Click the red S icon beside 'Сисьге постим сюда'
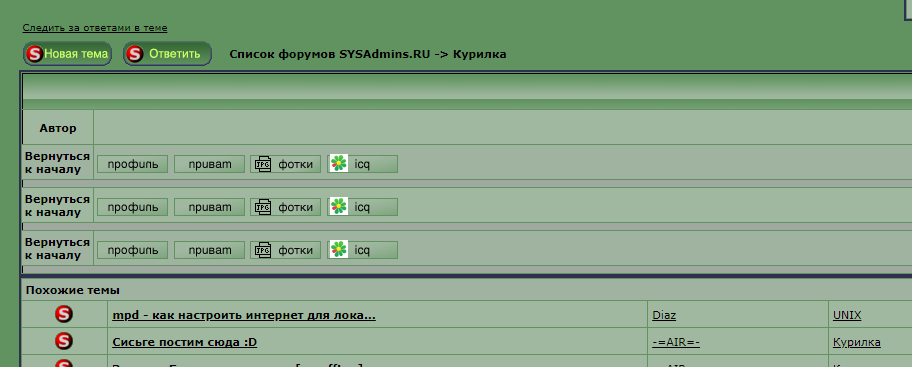 [64, 341]
